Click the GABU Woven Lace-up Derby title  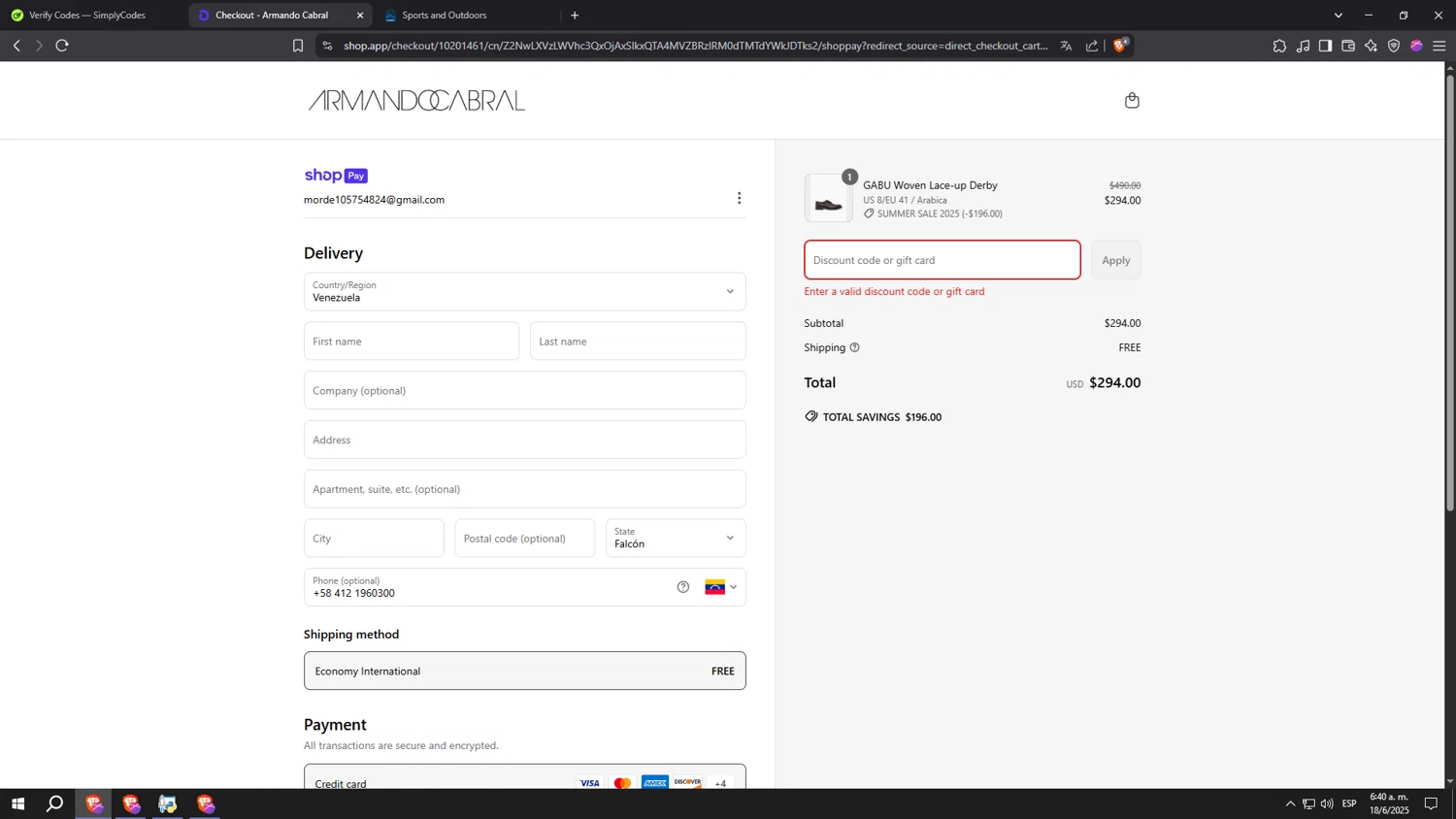click(930, 185)
